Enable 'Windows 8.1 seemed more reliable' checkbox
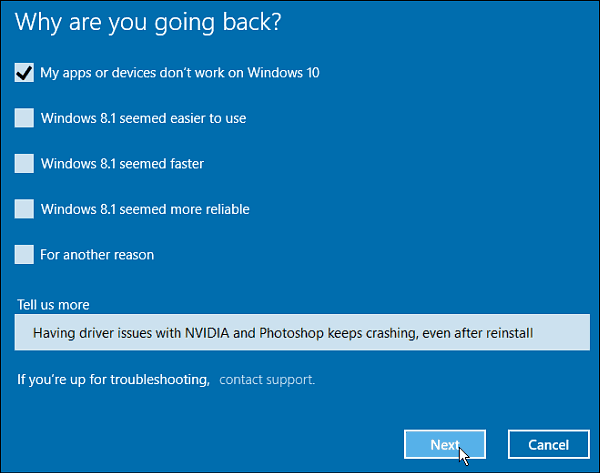600x473 pixels. (24, 209)
